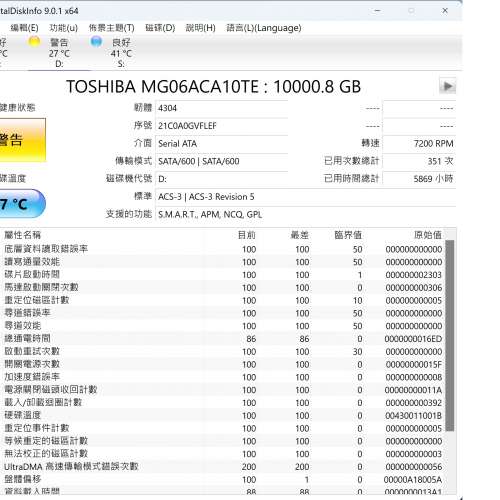Click the raw value 00000000011A
Screen dimensions: 500x500
point(413,390)
